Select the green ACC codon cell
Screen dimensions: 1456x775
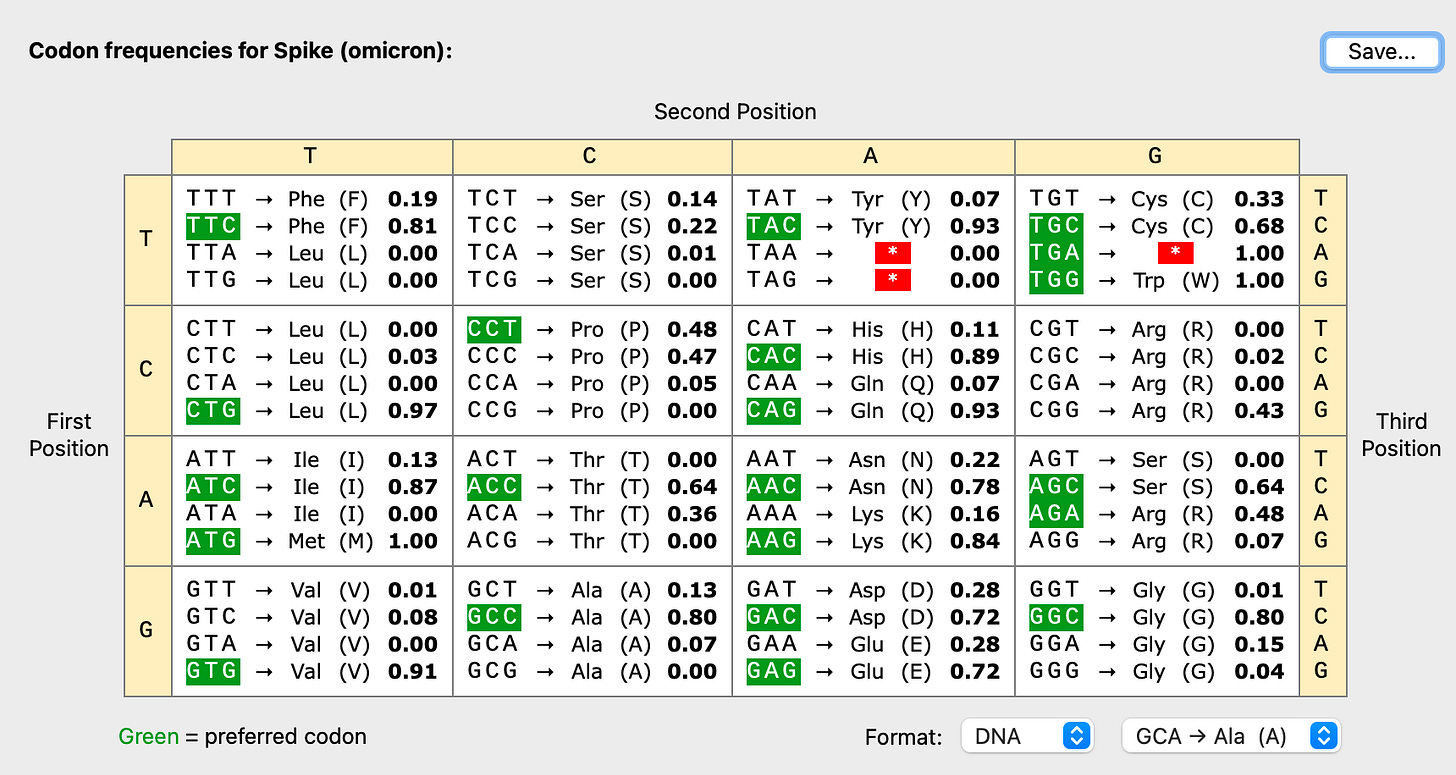(x=493, y=486)
